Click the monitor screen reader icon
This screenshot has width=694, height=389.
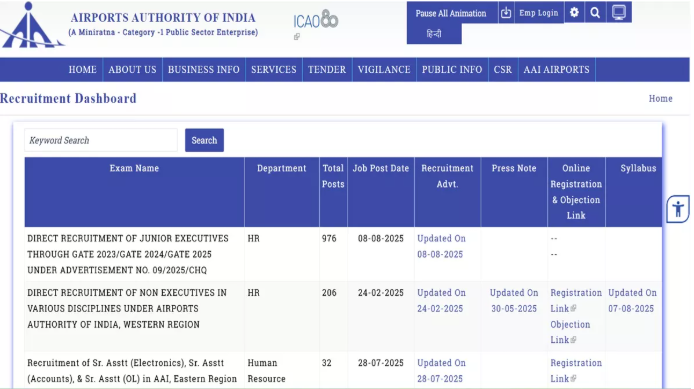(619, 12)
